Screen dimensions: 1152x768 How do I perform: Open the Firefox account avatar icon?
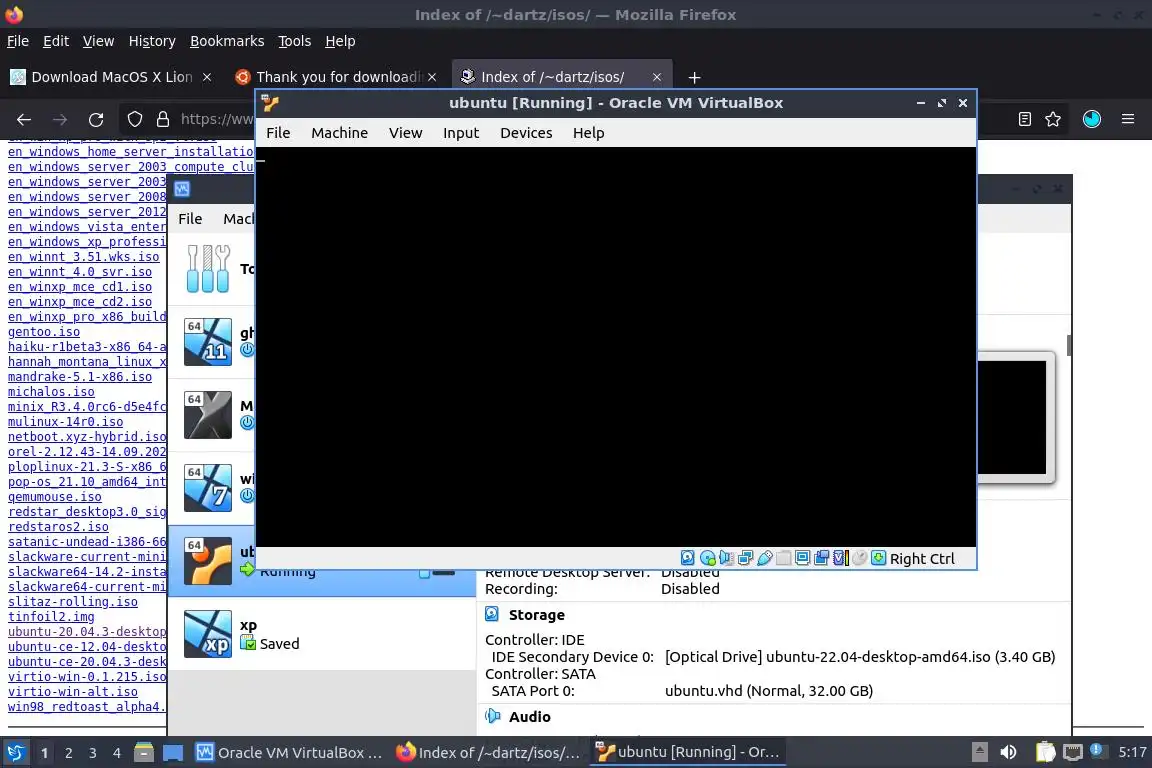coord(1092,119)
